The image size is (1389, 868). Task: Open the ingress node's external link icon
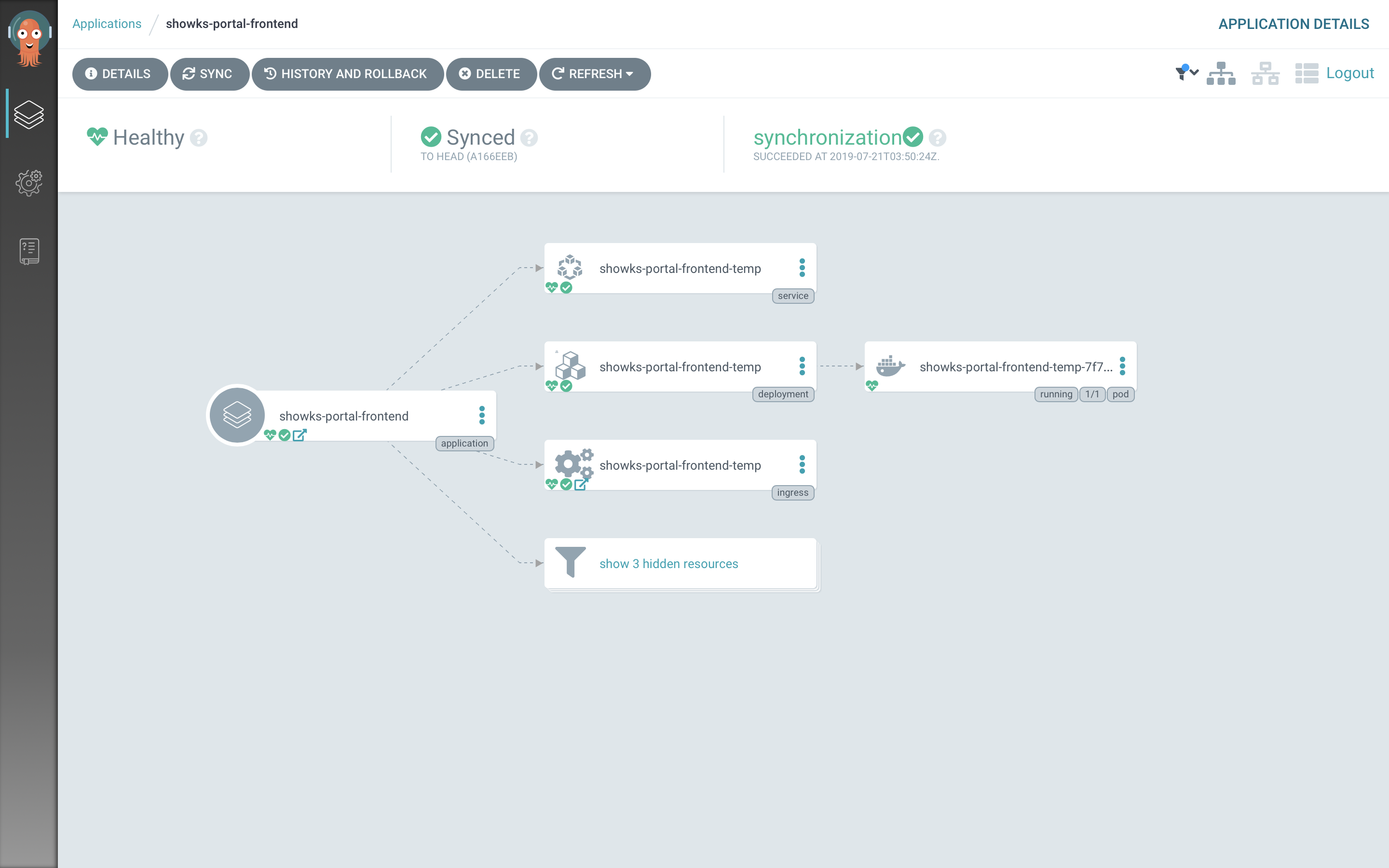pyautogui.click(x=581, y=485)
